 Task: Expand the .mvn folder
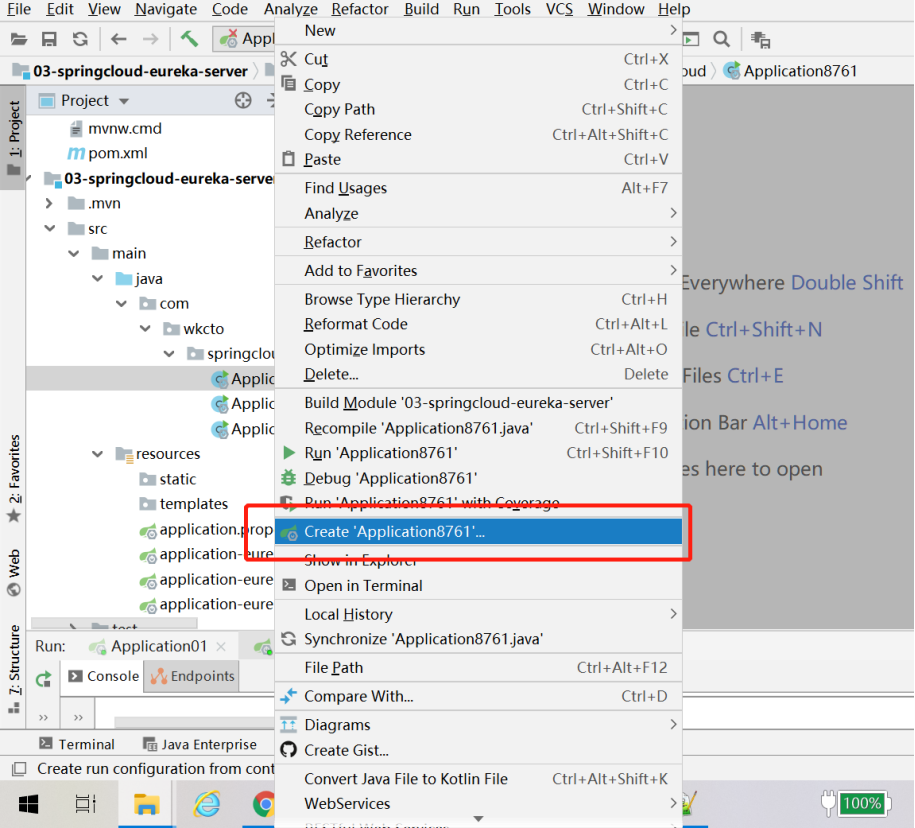[x=49, y=204]
